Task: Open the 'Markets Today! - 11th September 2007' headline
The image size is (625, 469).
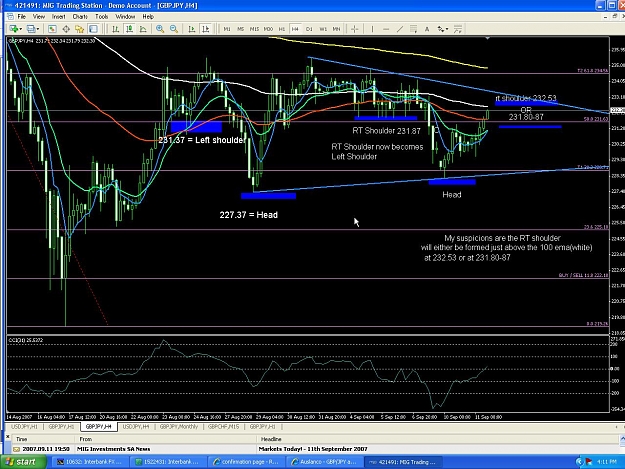Action: click(x=313, y=449)
